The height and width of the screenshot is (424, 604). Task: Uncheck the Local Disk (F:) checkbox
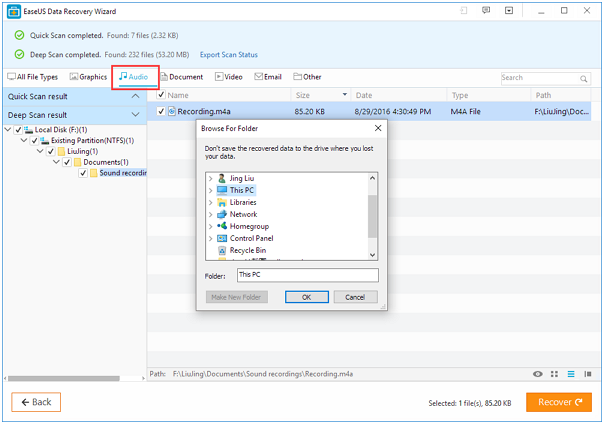pos(18,130)
